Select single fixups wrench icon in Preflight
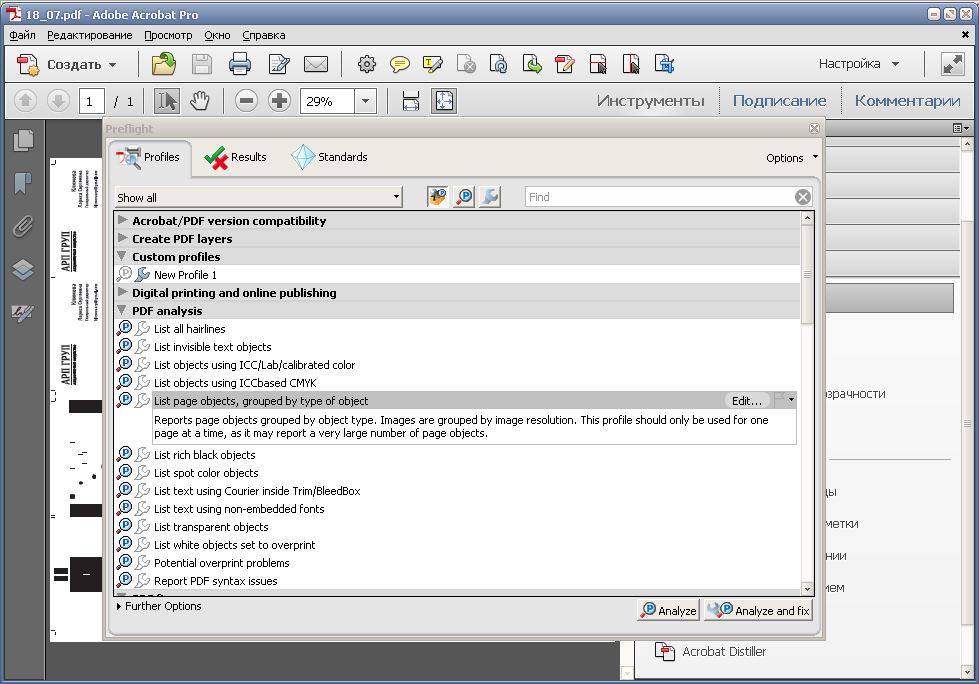 pos(491,197)
